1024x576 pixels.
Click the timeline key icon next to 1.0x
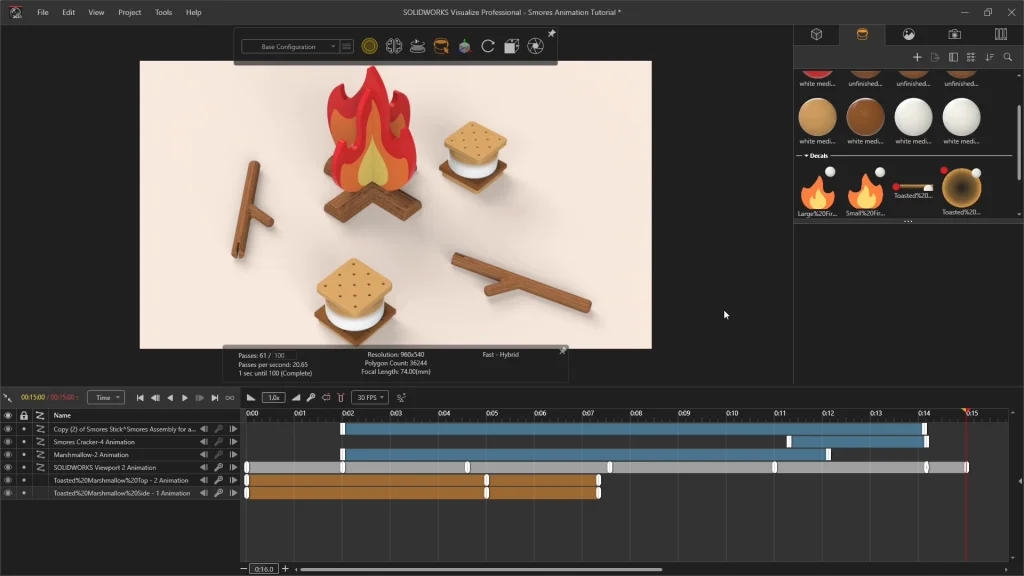(311, 398)
